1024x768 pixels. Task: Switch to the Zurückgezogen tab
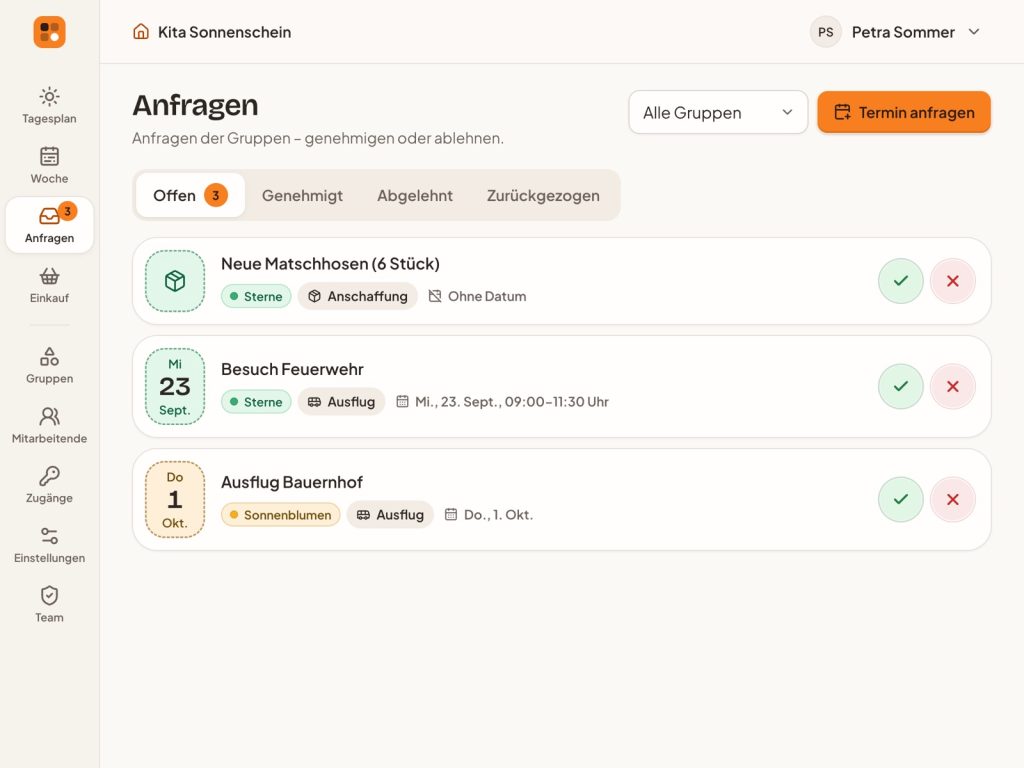click(543, 195)
